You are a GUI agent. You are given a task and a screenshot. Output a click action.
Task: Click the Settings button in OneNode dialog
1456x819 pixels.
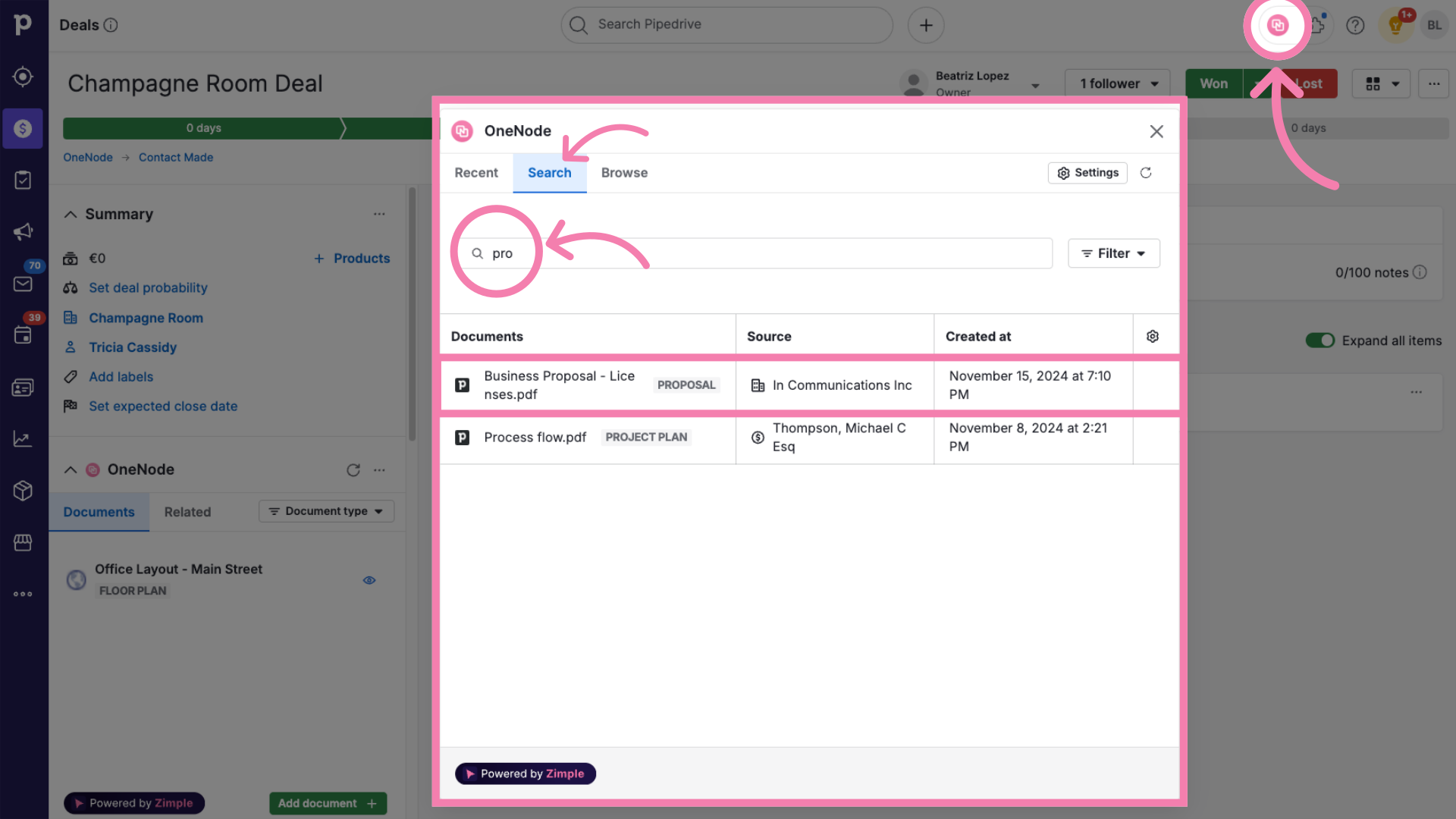click(x=1087, y=173)
